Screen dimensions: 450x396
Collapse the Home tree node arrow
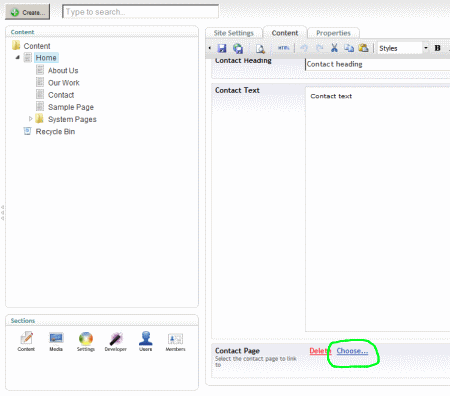click(18, 57)
